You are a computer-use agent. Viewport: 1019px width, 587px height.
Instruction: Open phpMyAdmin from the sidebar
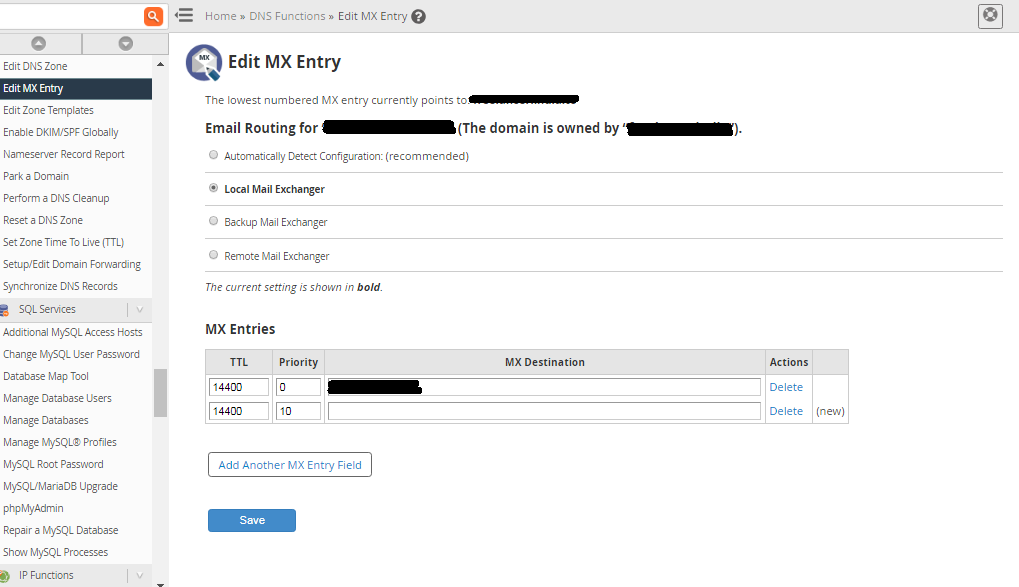point(33,508)
